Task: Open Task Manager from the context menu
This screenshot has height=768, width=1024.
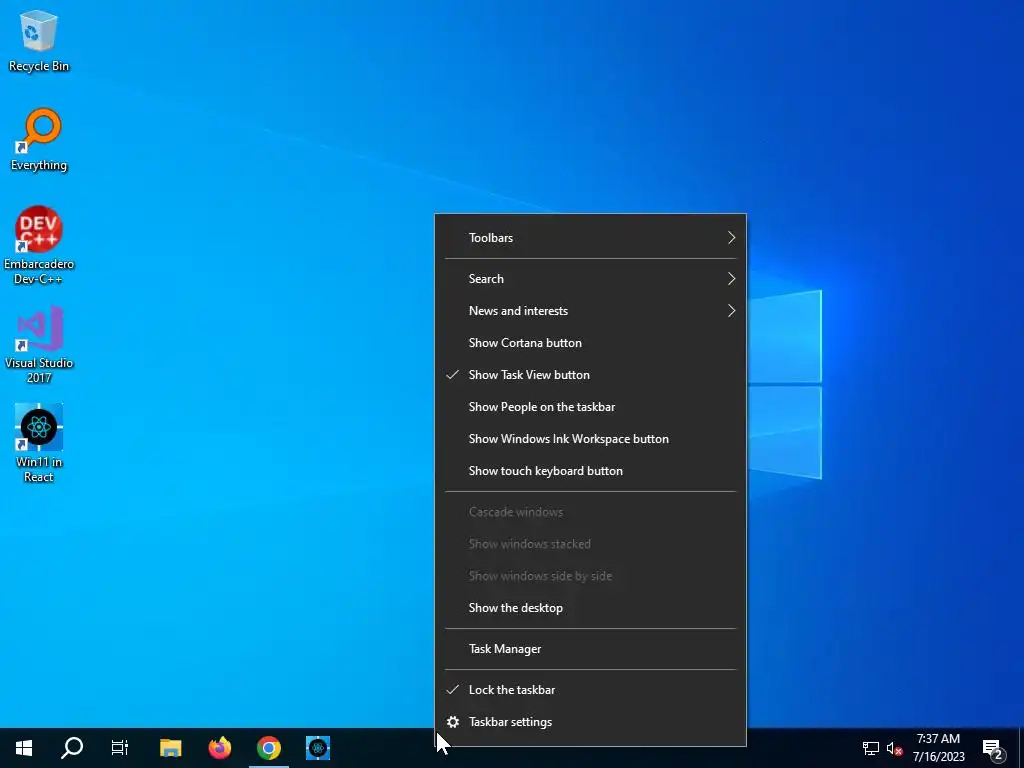Action: tap(590, 649)
